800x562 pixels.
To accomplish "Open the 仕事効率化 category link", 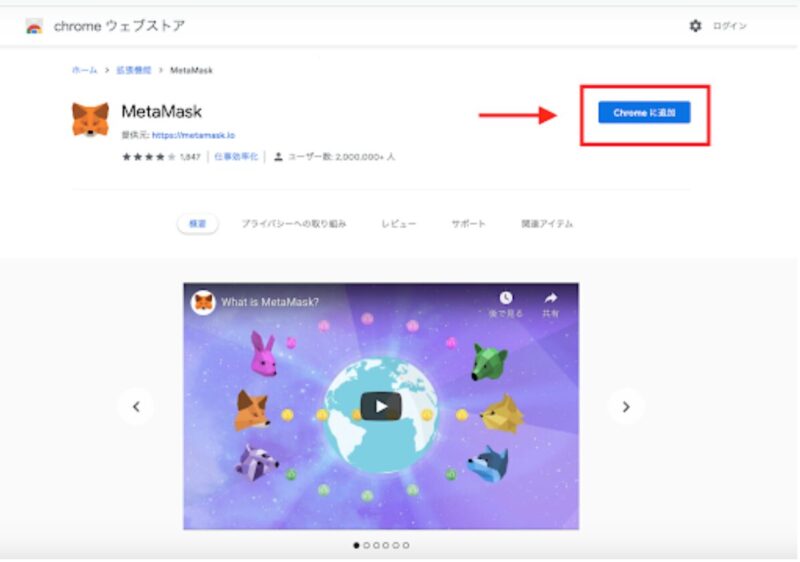I will (x=236, y=157).
